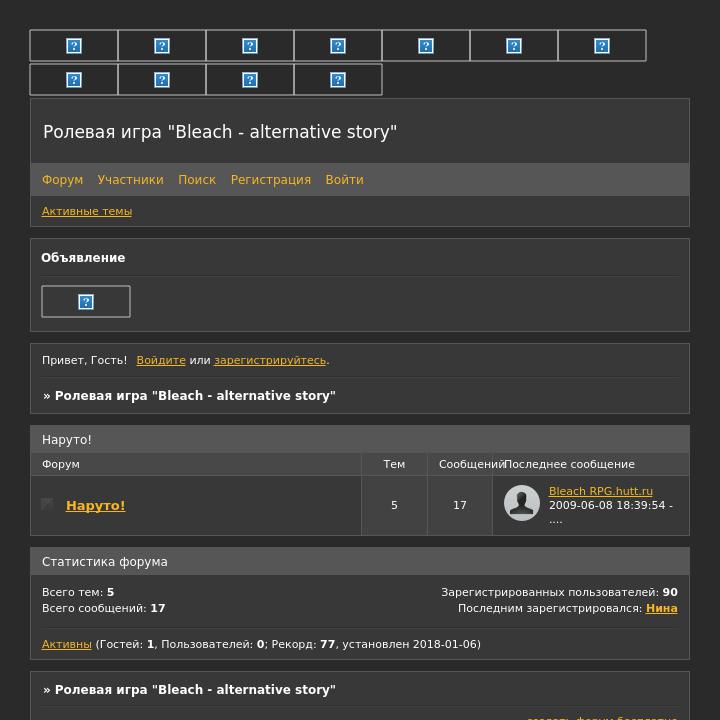Click the third broken banner image in the second row
The width and height of the screenshot is (720, 720).
tap(250, 80)
